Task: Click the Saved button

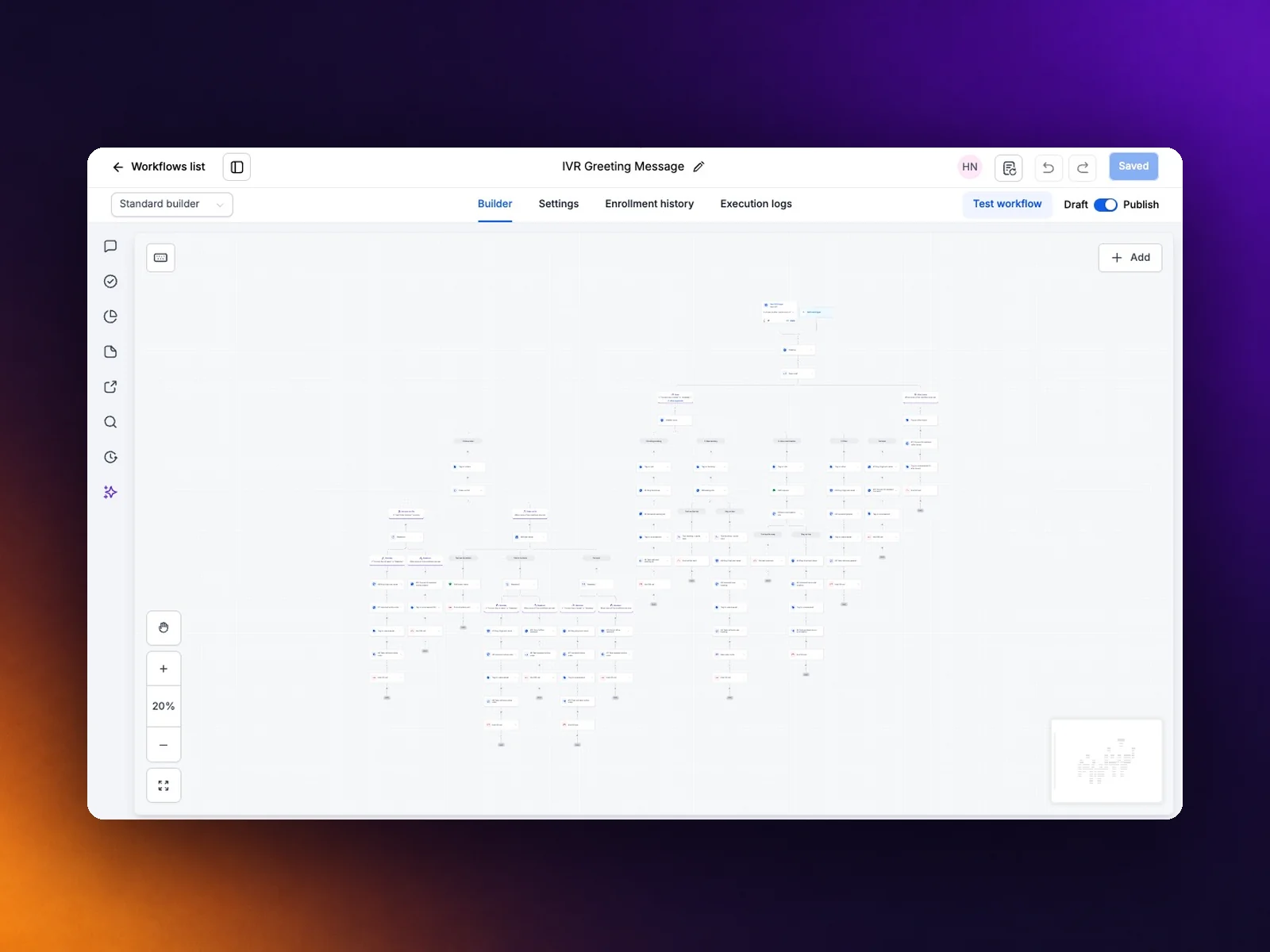Action: [x=1133, y=167]
